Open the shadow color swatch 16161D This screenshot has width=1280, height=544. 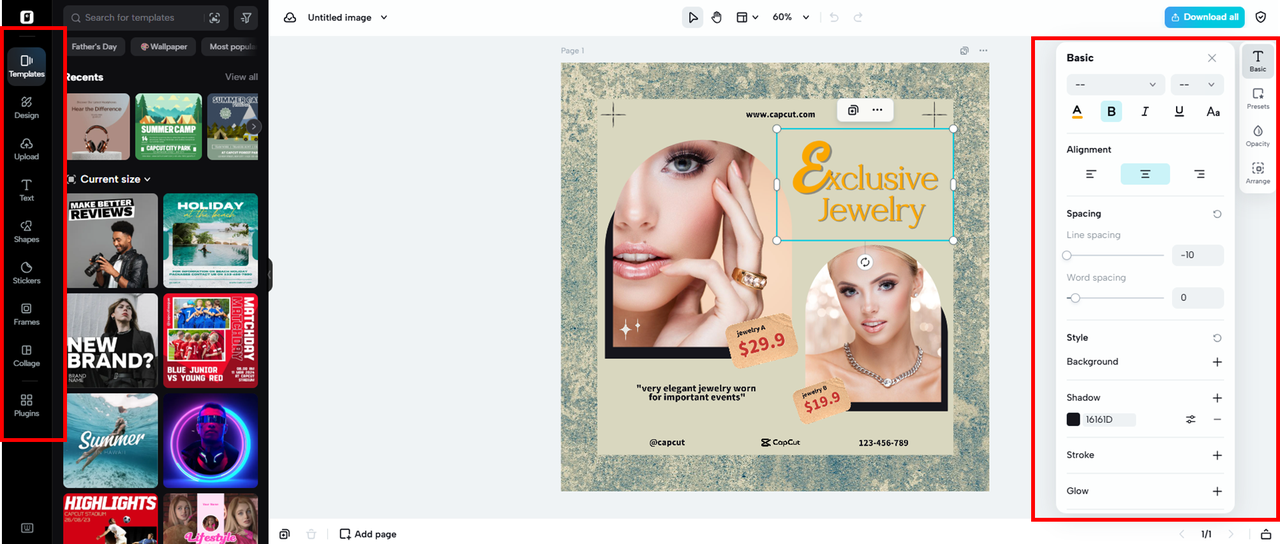[1073, 420]
